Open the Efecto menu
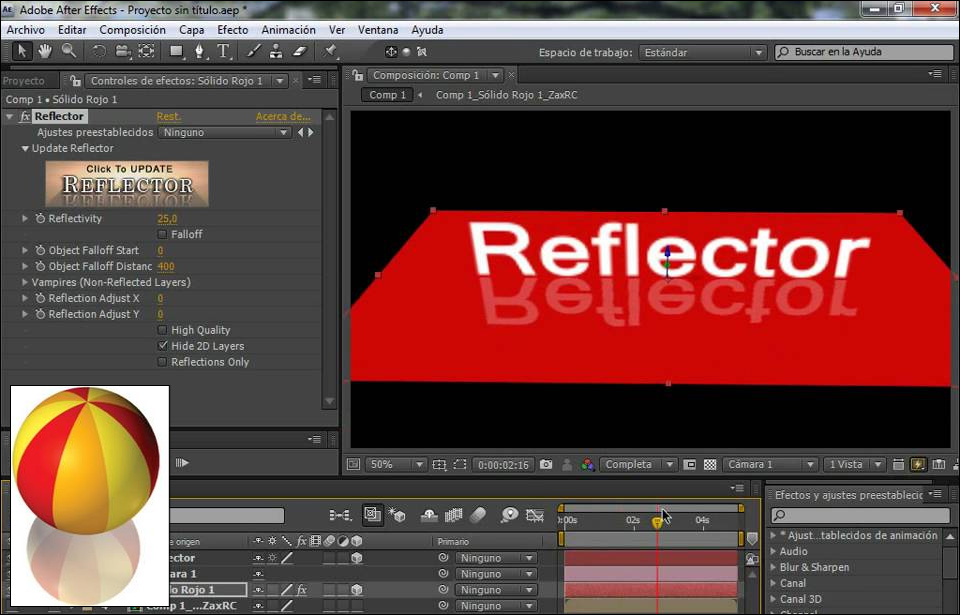 (x=233, y=30)
